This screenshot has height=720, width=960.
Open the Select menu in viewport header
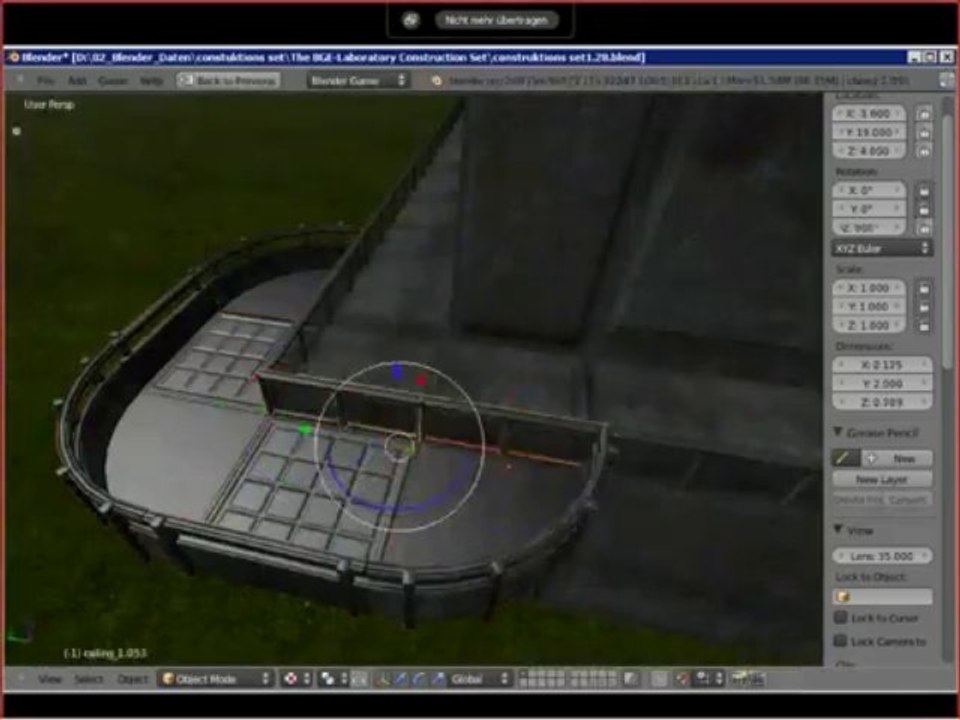pyautogui.click(x=88, y=679)
